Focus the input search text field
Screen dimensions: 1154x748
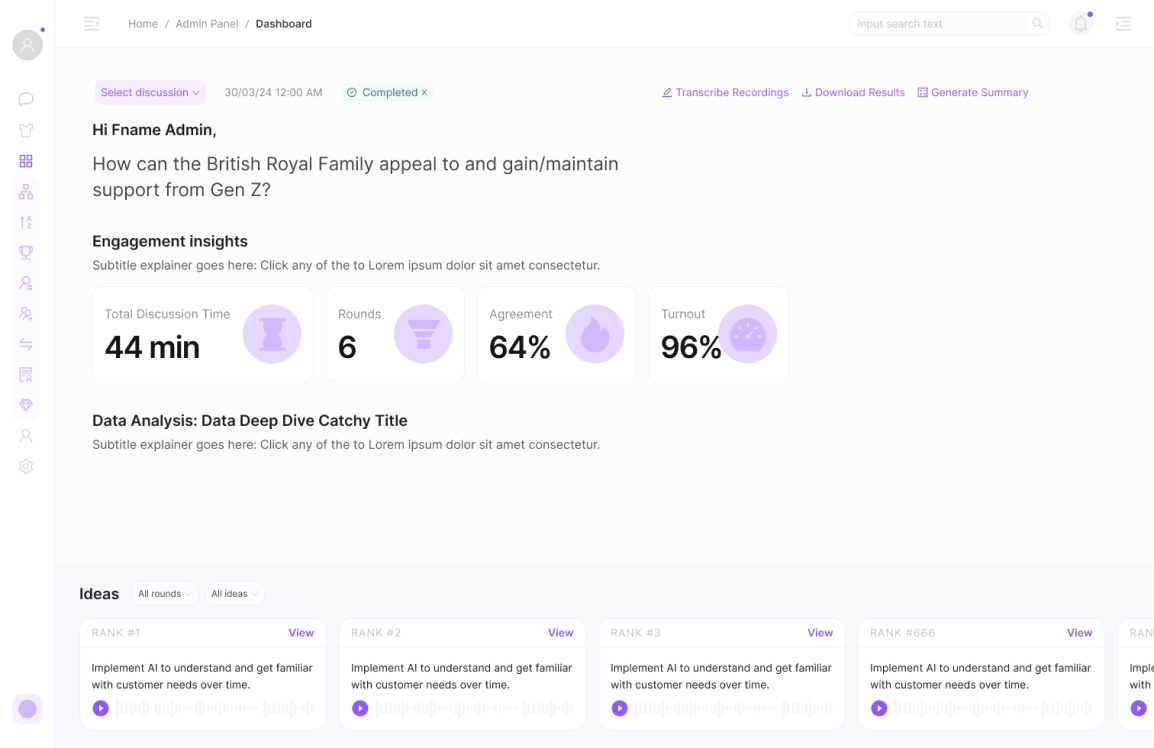click(x=937, y=24)
